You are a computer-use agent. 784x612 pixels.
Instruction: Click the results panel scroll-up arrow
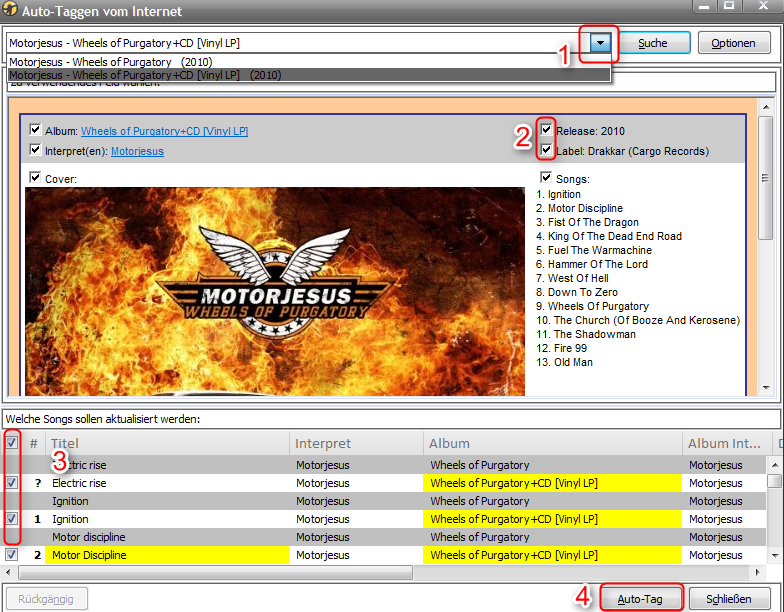(x=766, y=107)
